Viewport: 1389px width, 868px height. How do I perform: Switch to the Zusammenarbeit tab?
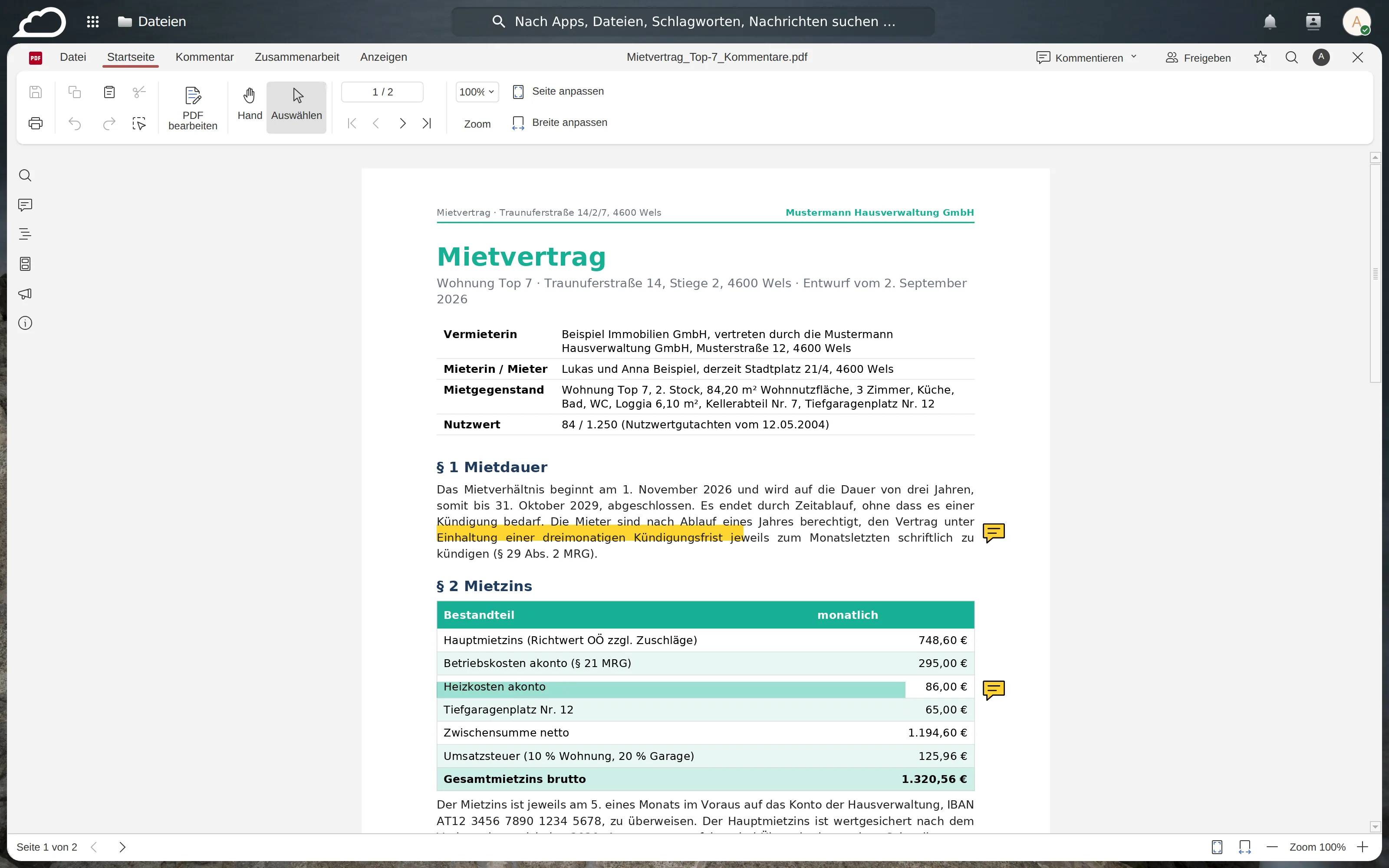(x=297, y=57)
